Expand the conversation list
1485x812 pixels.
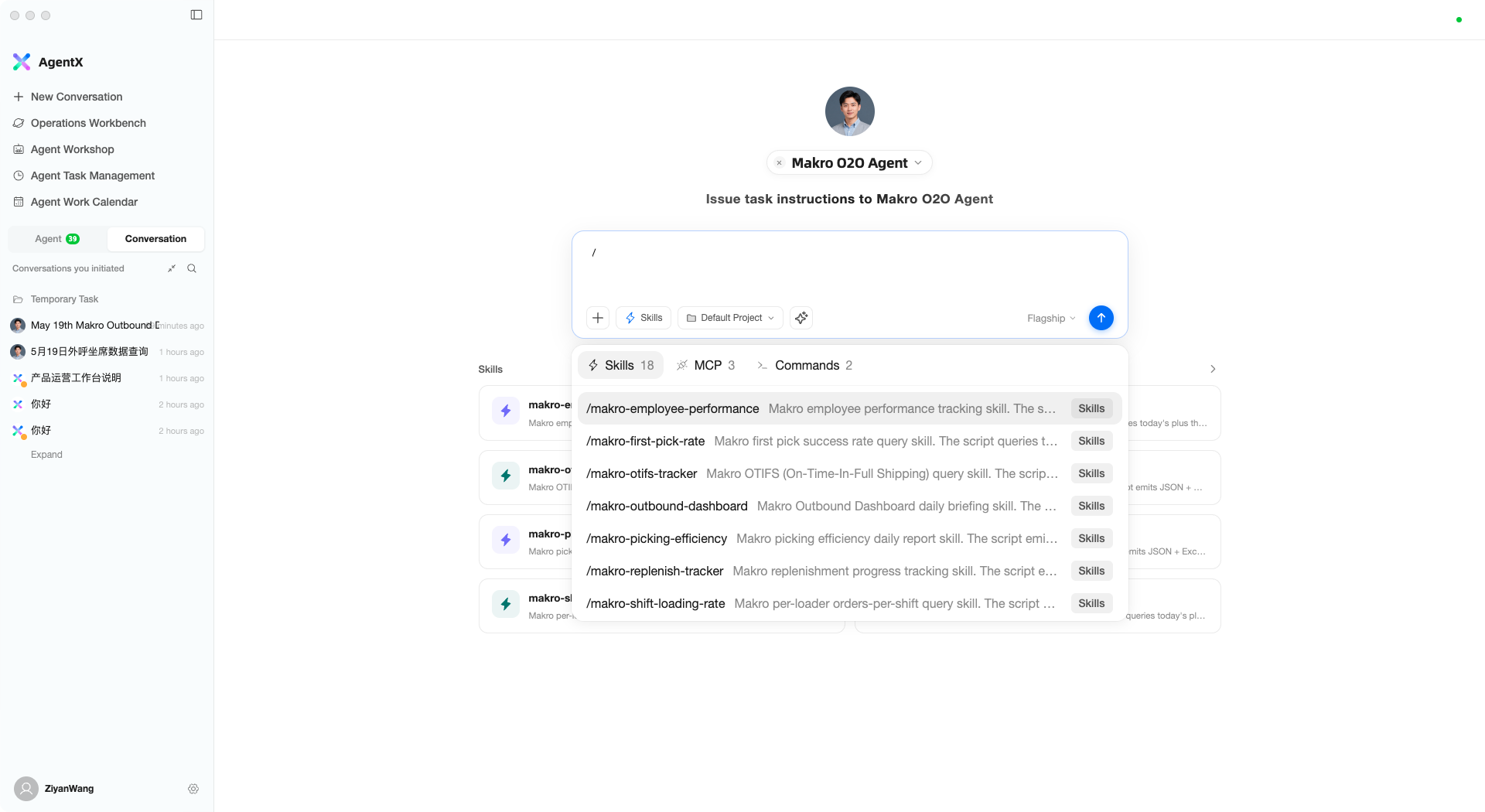pyautogui.click(x=46, y=455)
